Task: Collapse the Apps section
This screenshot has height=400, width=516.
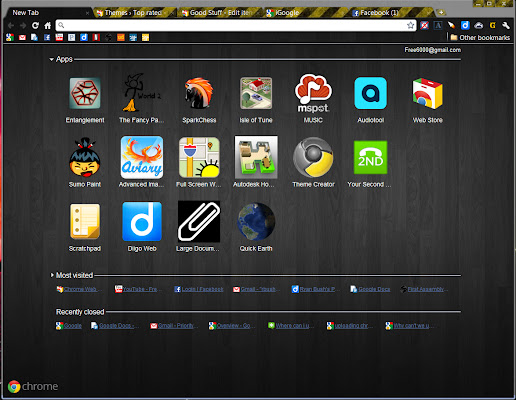Action: [51, 59]
